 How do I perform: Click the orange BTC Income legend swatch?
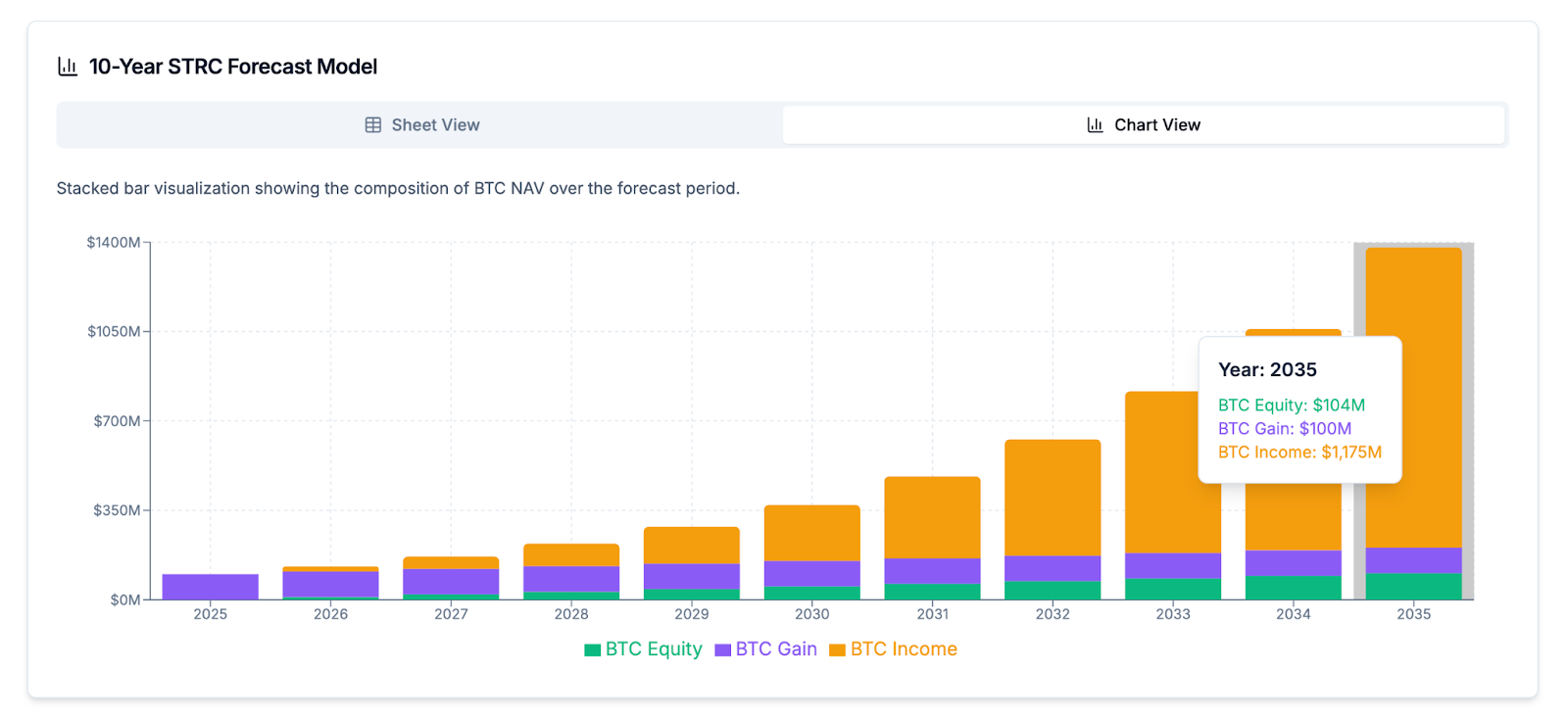pos(837,650)
